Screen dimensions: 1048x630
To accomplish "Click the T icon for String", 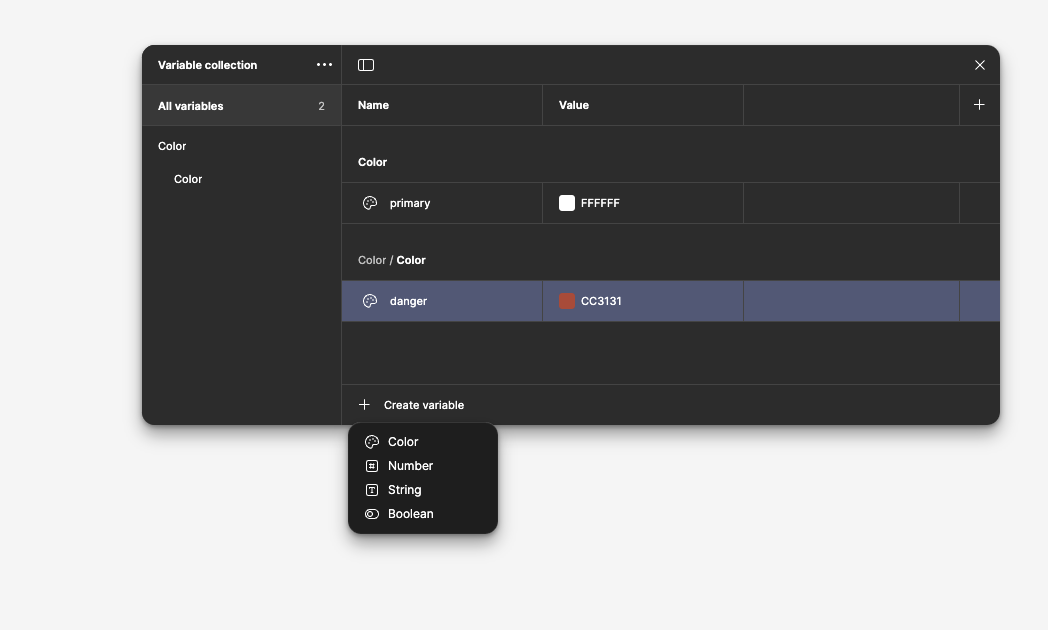I will [x=372, y=490].
